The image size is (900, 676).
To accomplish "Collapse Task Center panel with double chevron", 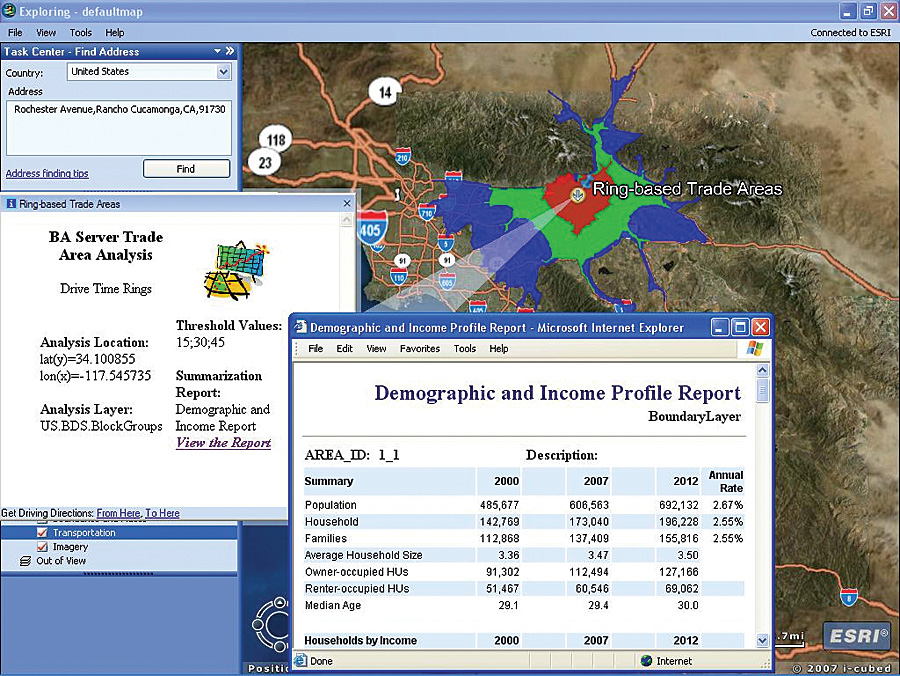I will pyautogui.click(x=230, y=51).
